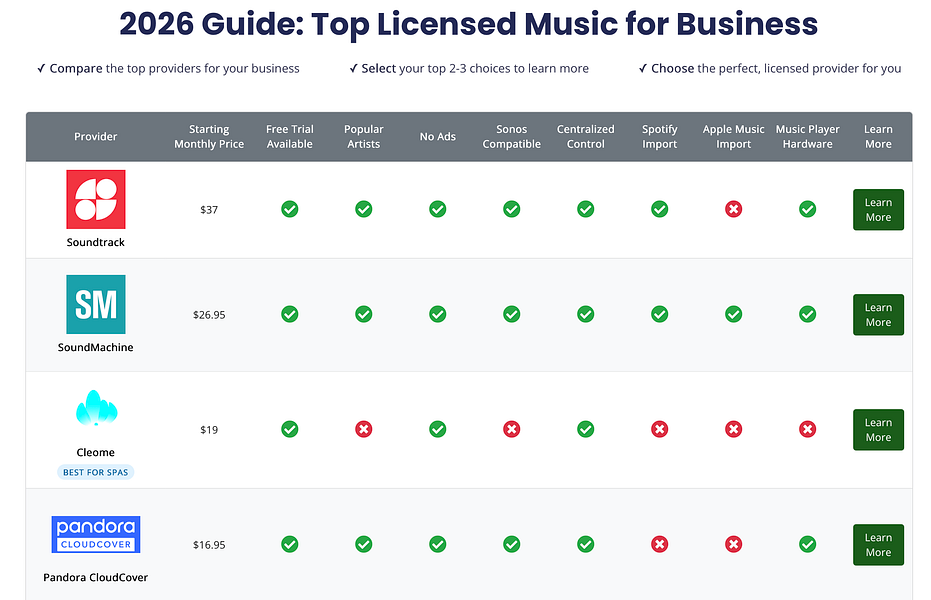Click Learn More for SoundMachine
The image size is (931, 600).
878,315
